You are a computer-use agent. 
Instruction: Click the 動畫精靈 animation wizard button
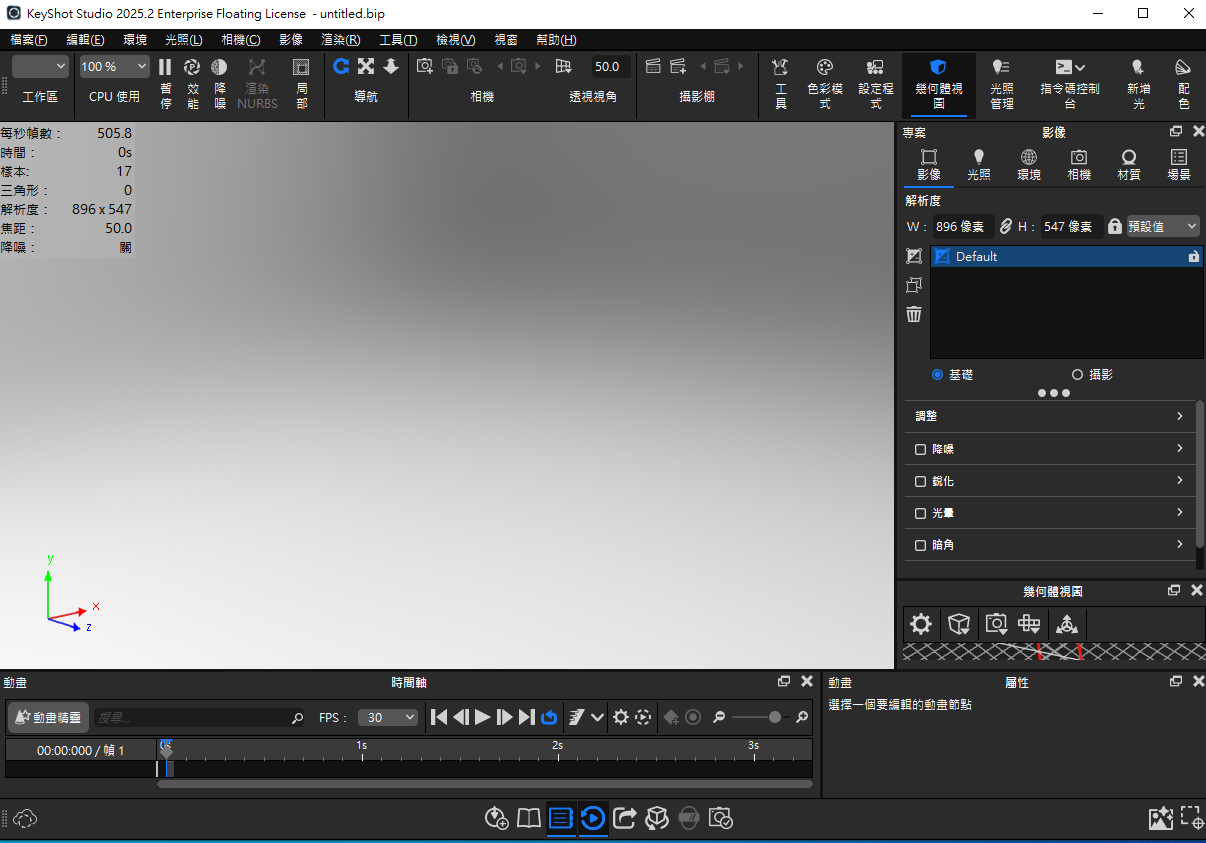pos(48,717)
